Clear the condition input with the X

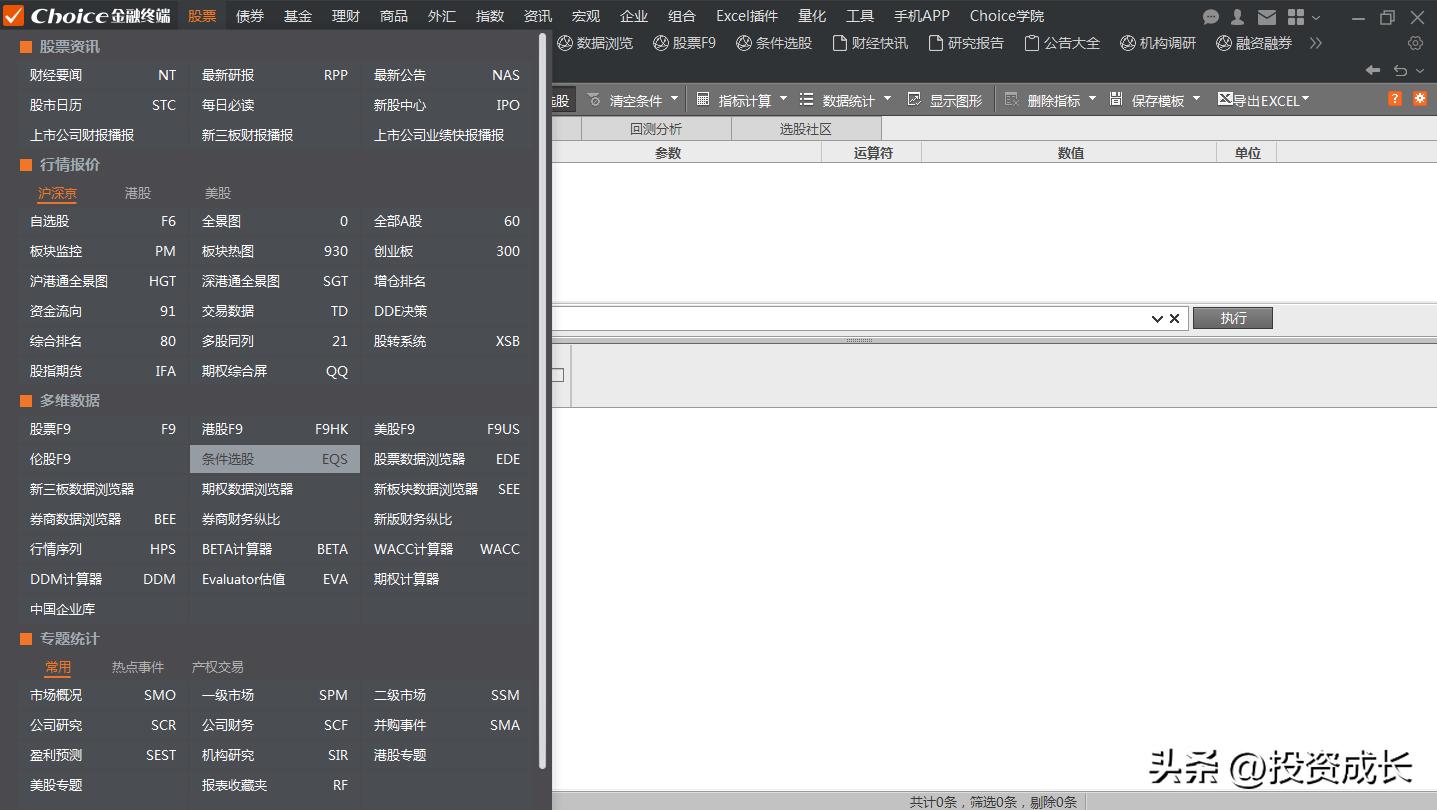coord(1175,317)
